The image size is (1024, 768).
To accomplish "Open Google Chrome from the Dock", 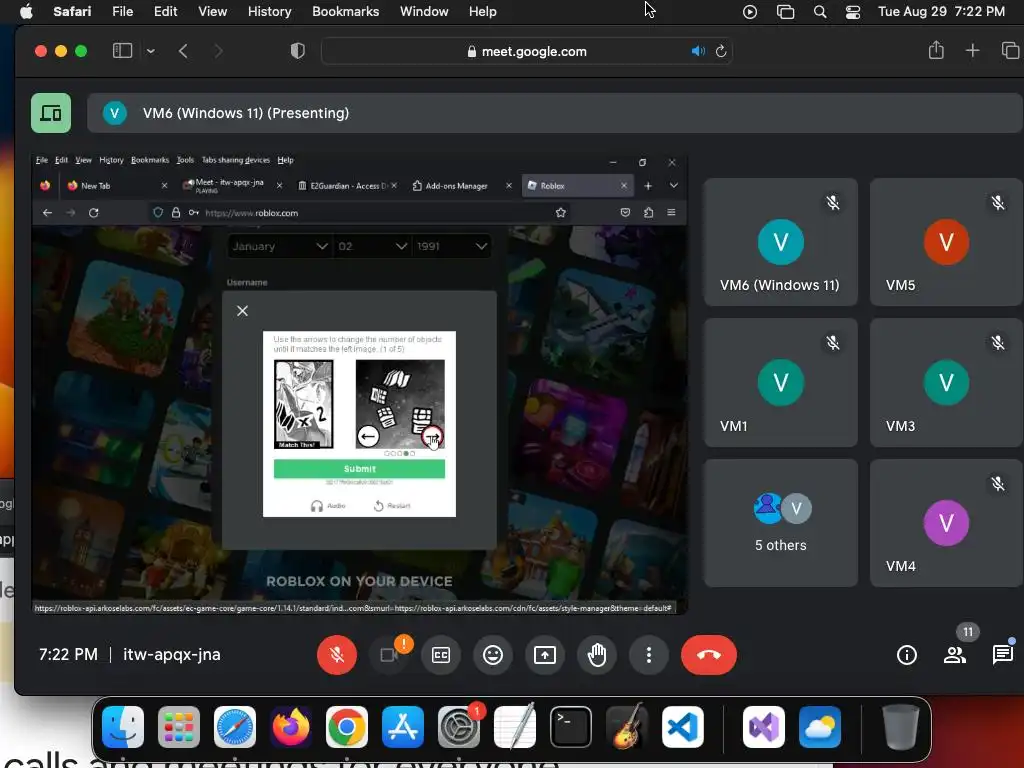I will [x=347, y=727].
